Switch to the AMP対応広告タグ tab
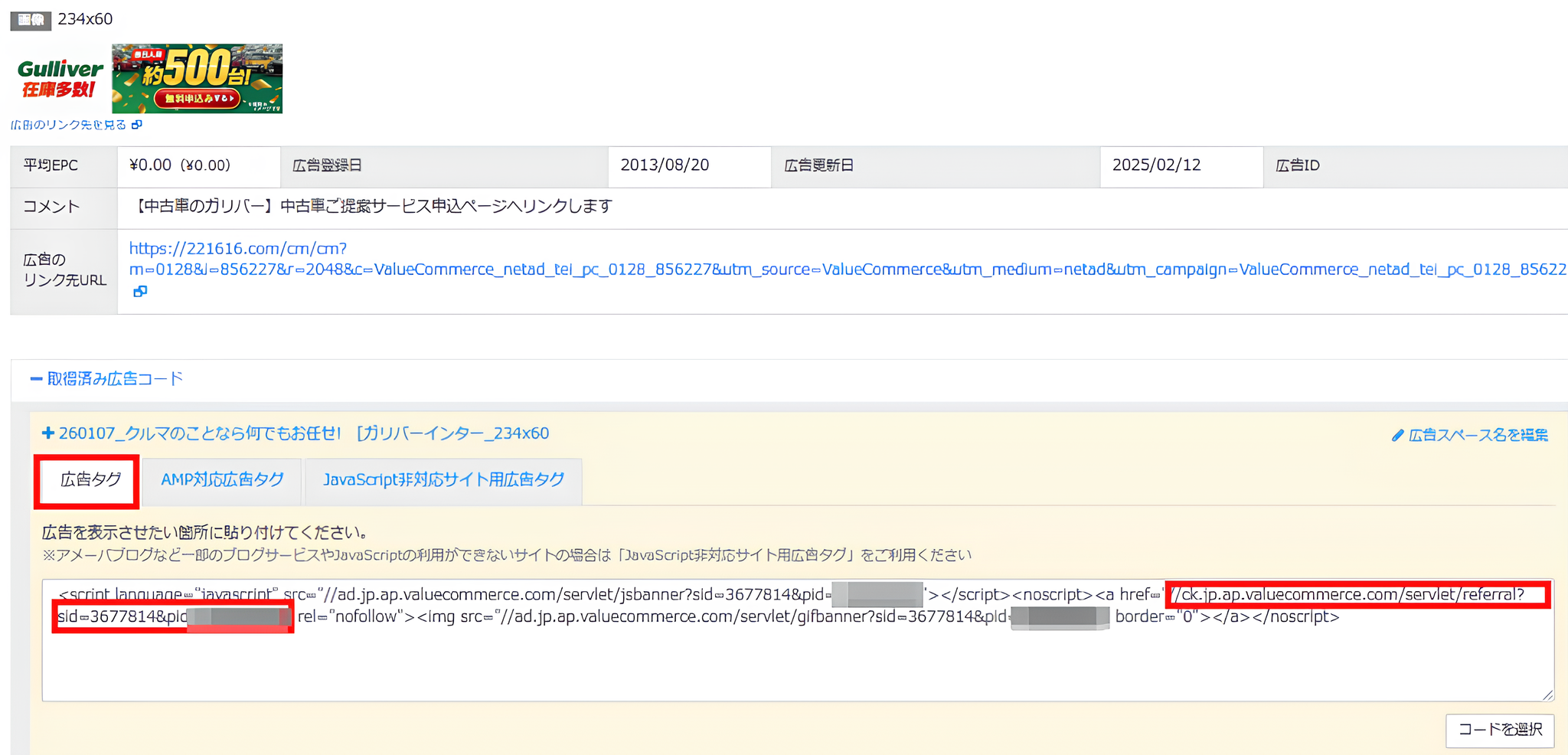 coord(222,480)
